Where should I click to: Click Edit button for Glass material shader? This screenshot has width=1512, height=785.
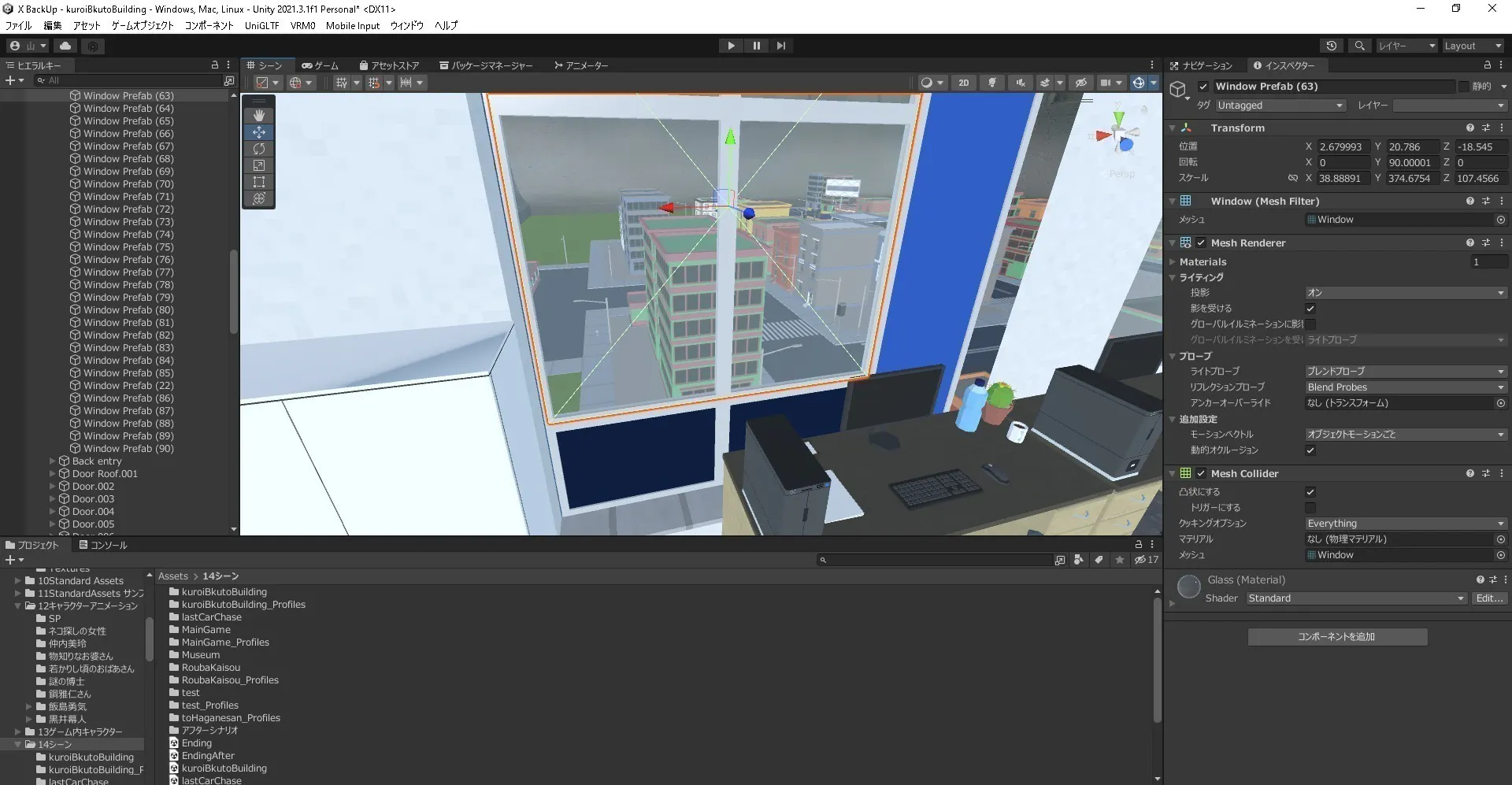coord(1488,598)
